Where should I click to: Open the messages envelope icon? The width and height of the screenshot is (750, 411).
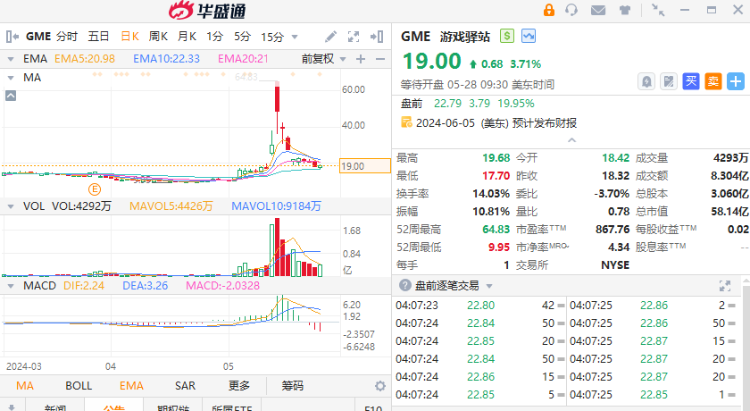tap(598, 10)
